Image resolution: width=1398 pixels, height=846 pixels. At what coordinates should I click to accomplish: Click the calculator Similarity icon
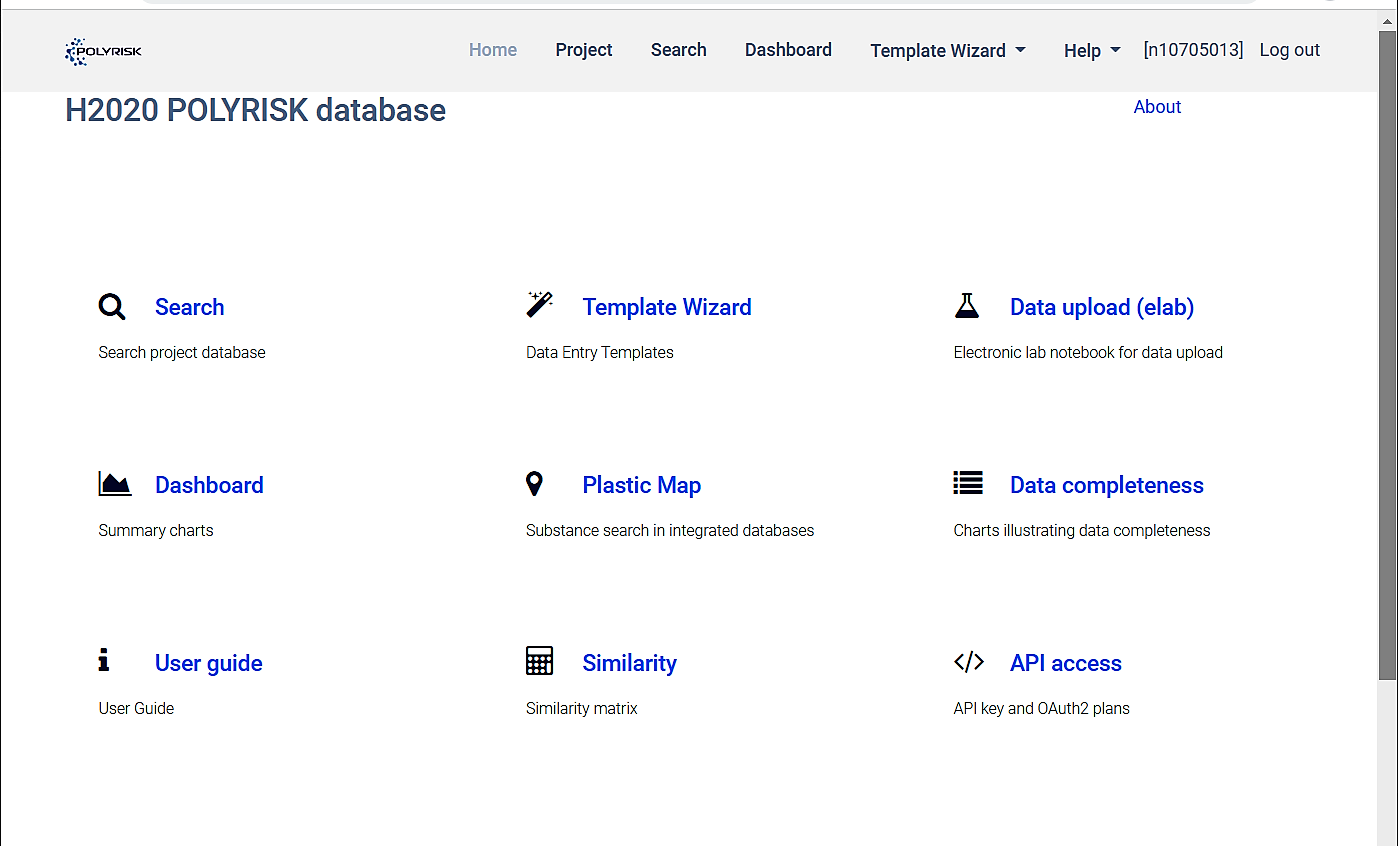(539, 661)
